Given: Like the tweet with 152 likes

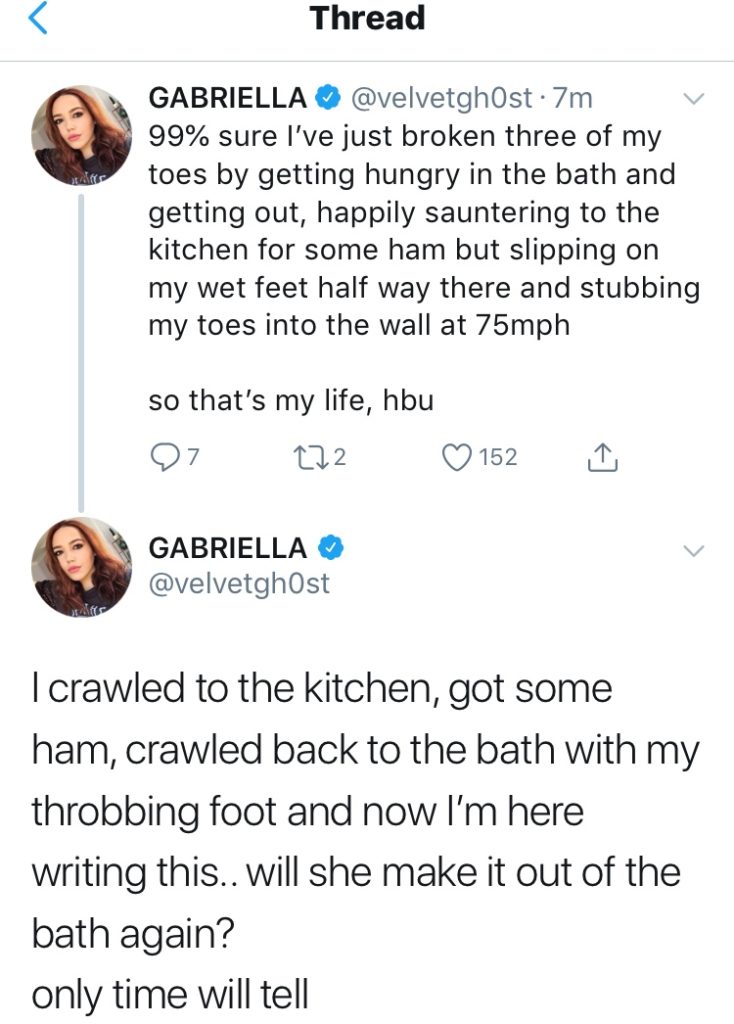Looking at the screenshot, I should [457, 458].
